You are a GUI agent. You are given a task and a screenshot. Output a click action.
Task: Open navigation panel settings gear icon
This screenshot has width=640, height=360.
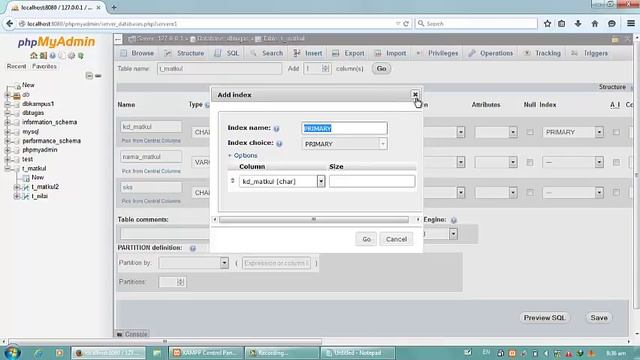[71, 56]
